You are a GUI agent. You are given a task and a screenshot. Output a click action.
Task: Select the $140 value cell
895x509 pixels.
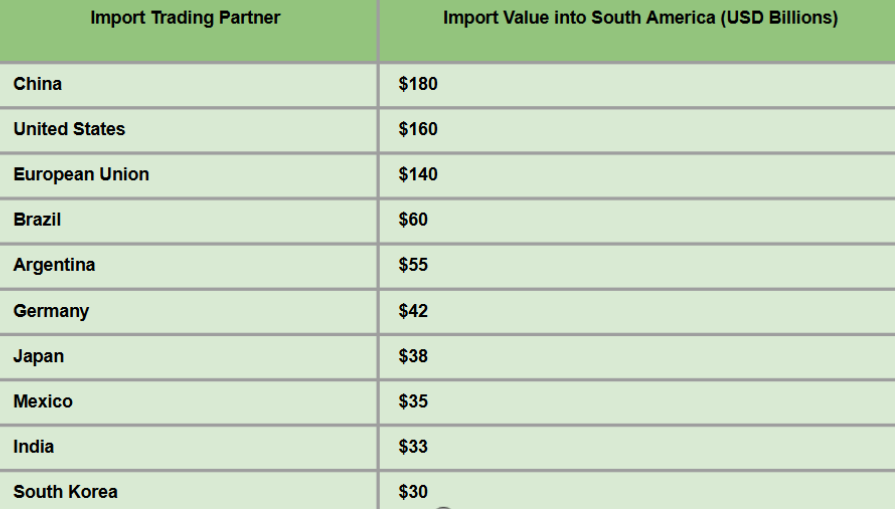(418, 174)
